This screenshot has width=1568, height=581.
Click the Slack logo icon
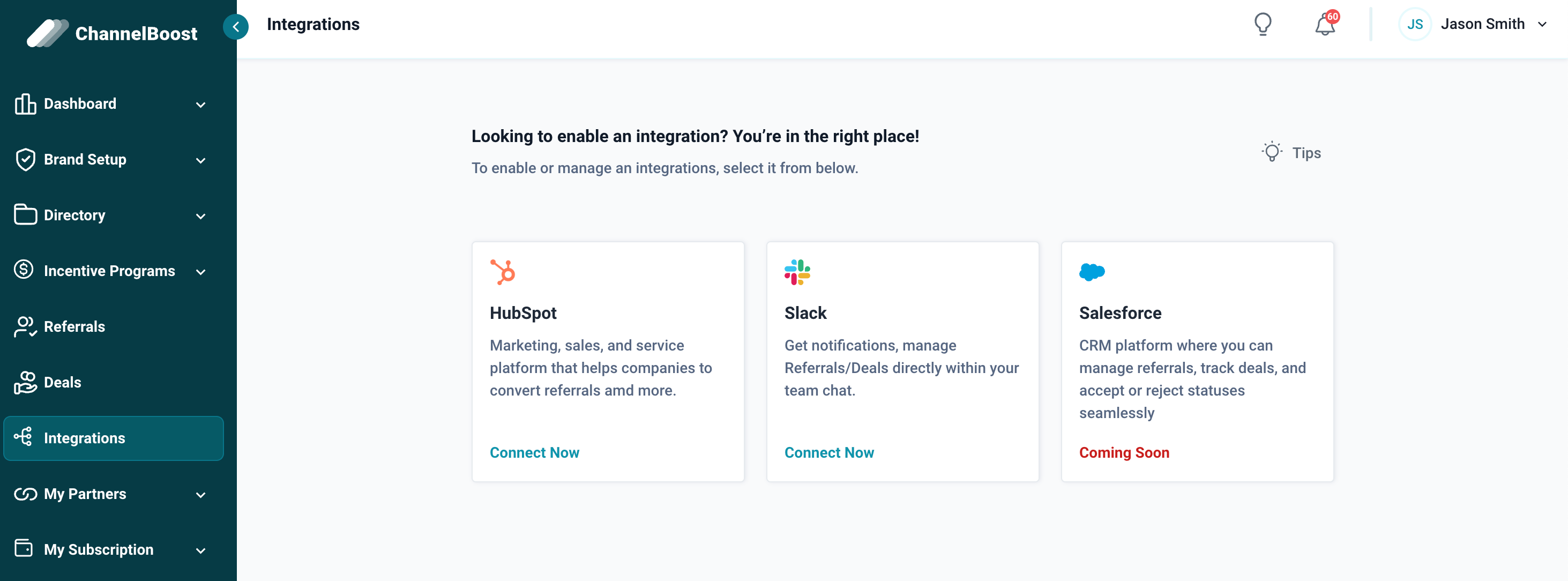tap(797, 272)
